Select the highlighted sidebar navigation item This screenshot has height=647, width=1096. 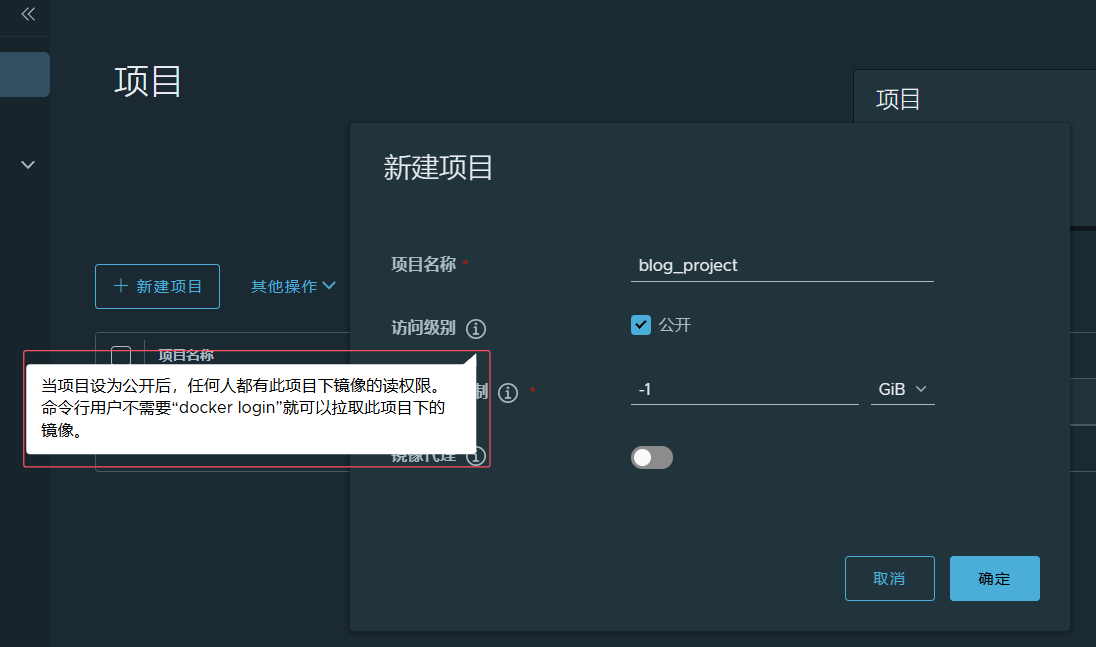(x=25, y=75)
